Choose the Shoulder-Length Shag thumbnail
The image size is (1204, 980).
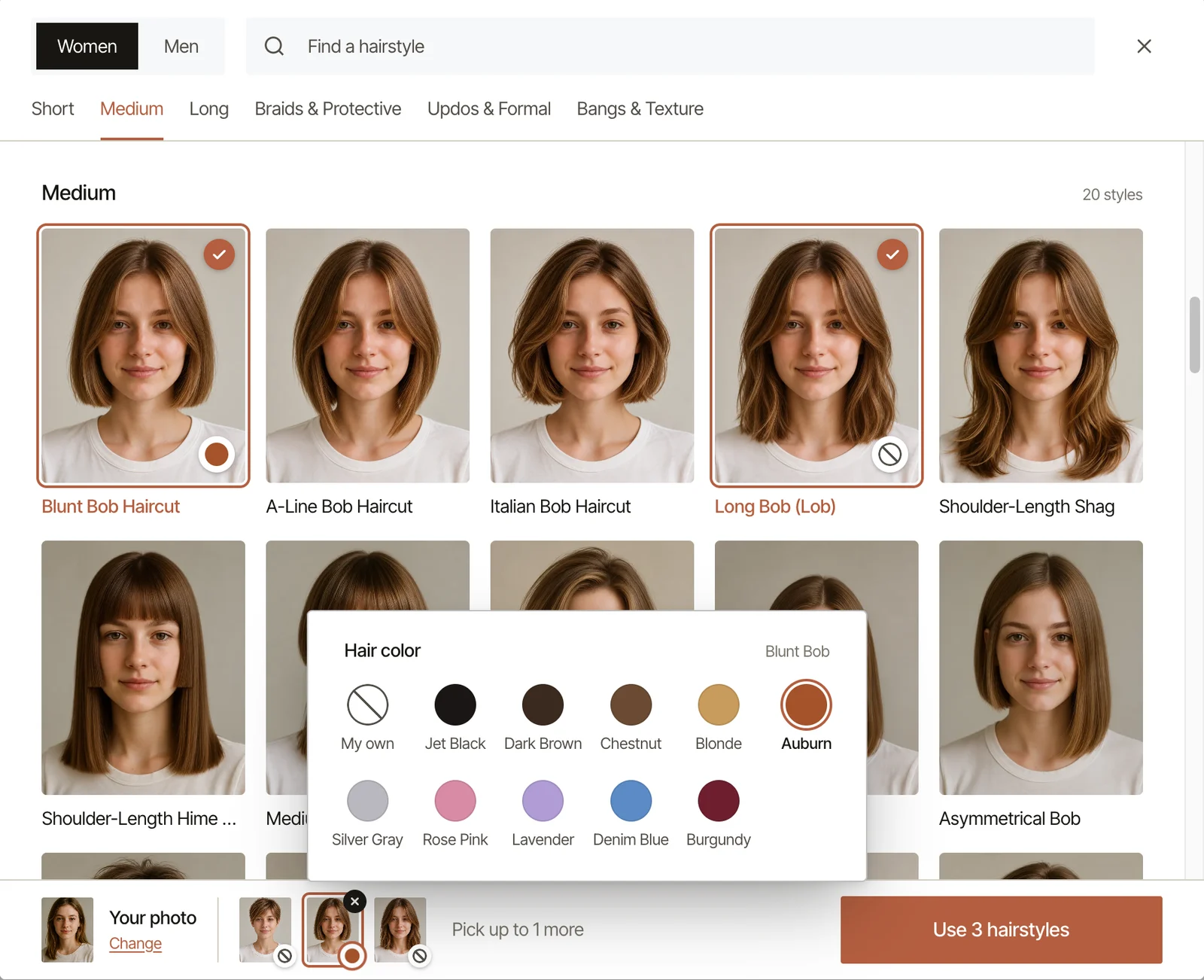pos(1041,355)
